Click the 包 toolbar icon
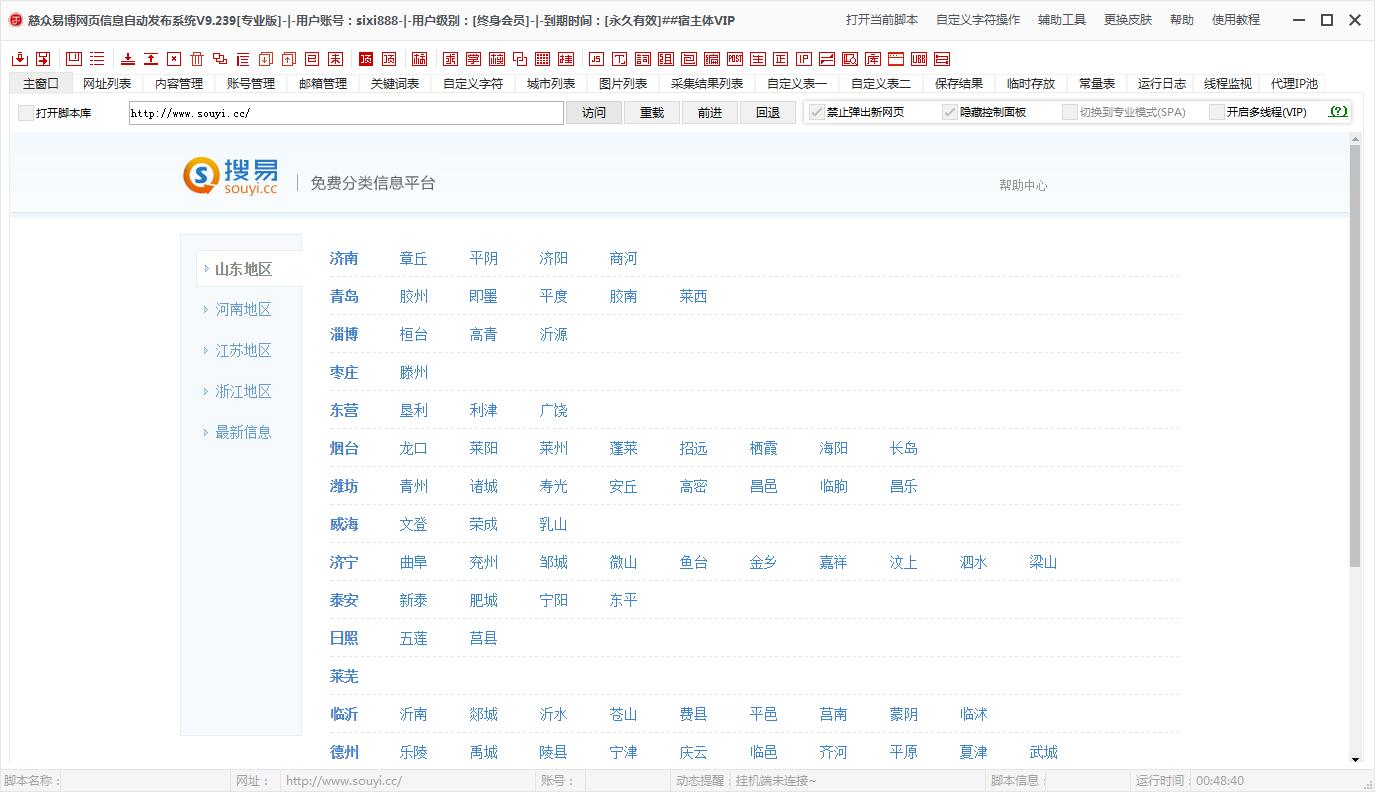The image size is (1375, 792). pyautogui.click(x=688, y=59)
